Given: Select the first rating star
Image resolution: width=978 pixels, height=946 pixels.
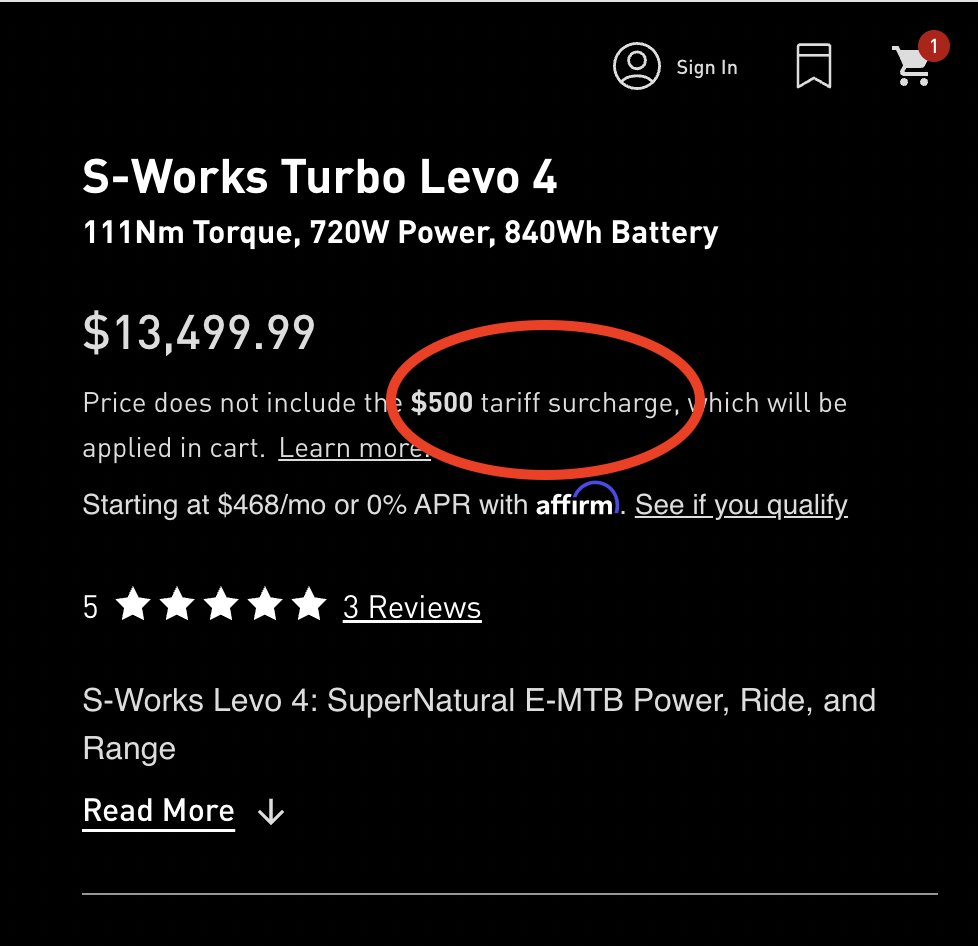Looking at the screenshot, I should (x=133, y=604).
